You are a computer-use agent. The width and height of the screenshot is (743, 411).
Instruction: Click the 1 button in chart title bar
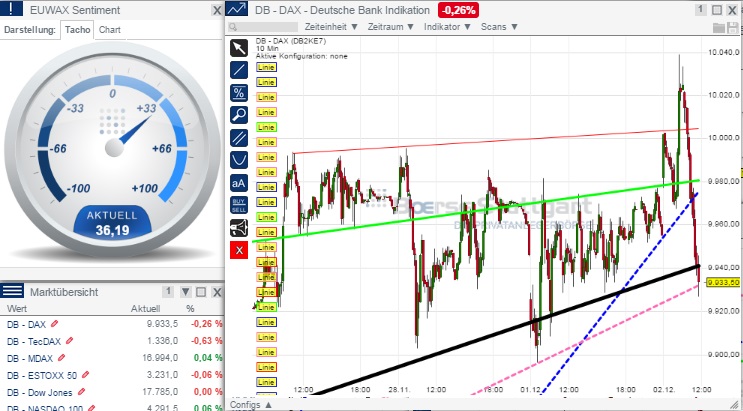click(x=701, y=10)
